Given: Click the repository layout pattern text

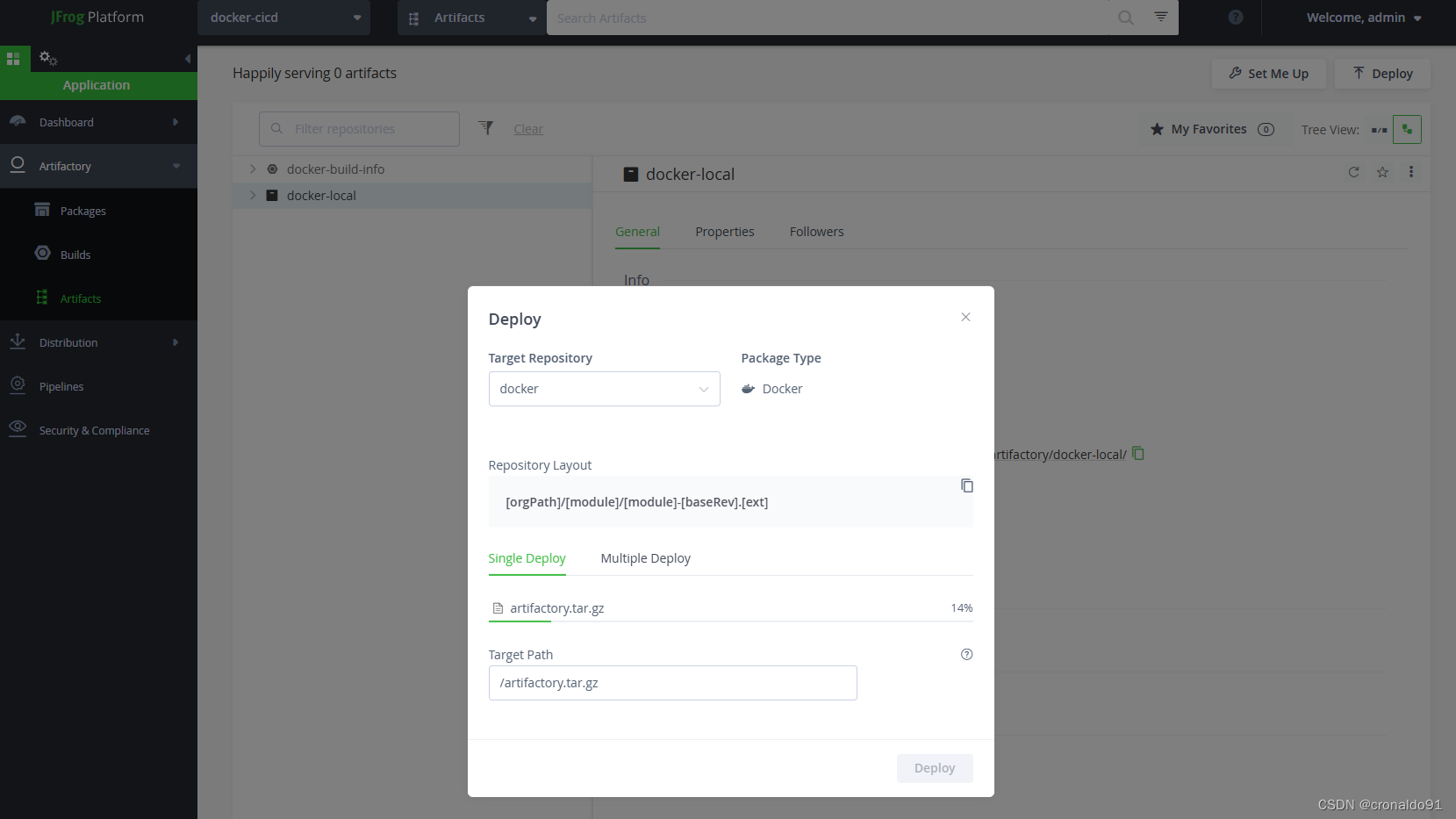Looking at the screenshot, I should (636, 502).
